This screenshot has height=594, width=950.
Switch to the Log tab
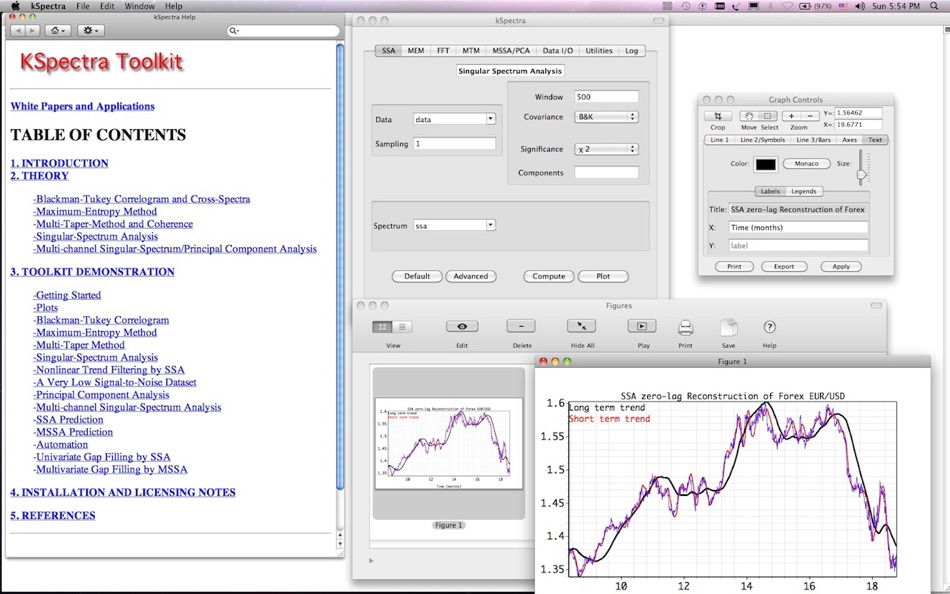(x=631, y=51)
